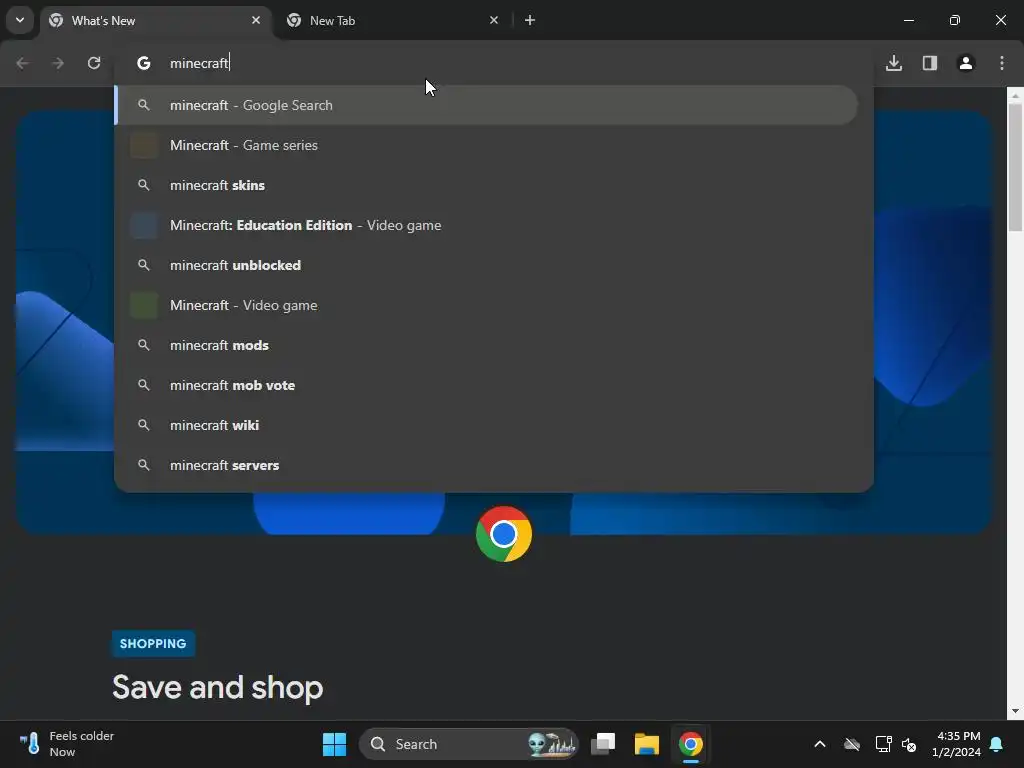Open the Chrome three-dot menu
The image size is (1024, 768).
[1002, 63]
